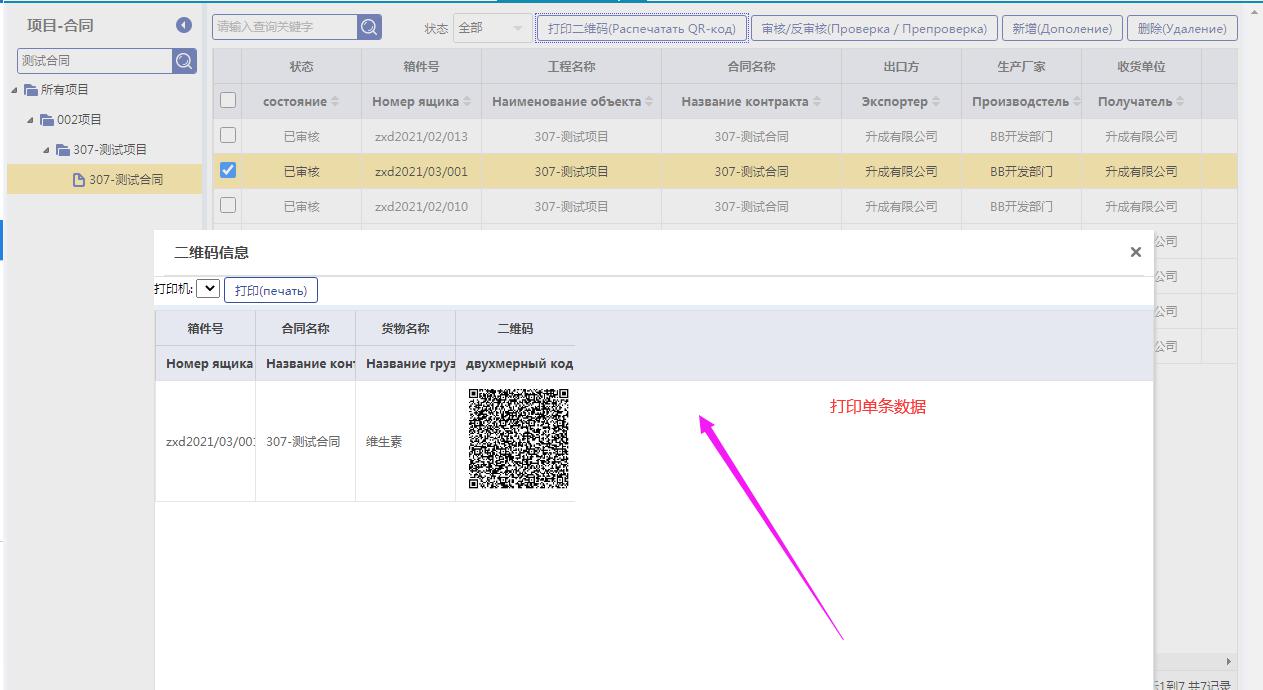The height and width of the screenshot is (690, 1263).
Task: Open the printer selection dropdown
Action: [x=208, y=289]
